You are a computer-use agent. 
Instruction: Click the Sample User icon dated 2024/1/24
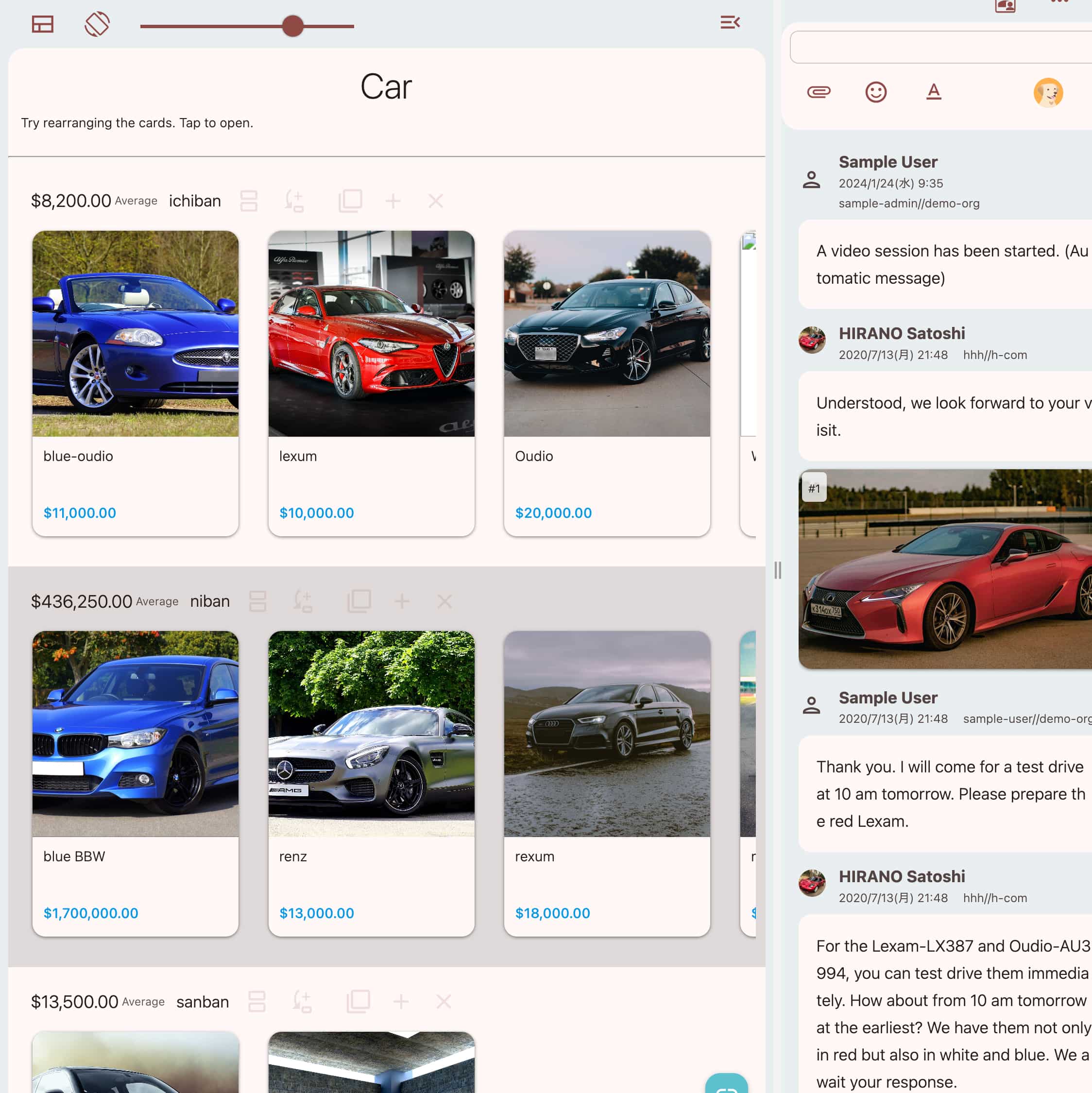point(811,180)
